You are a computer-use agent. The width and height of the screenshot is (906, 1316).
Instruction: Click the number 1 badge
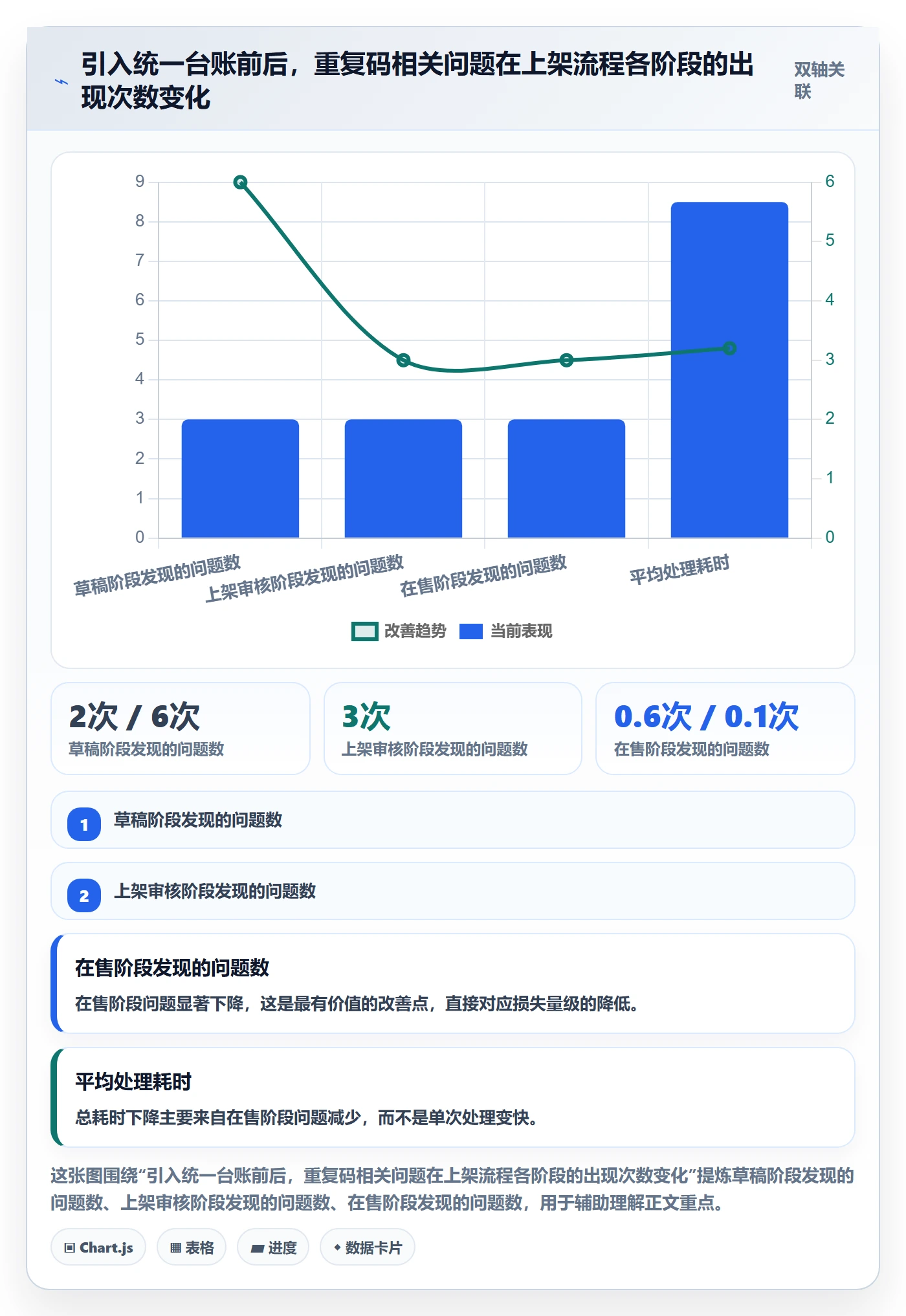(x=84, y=824)
